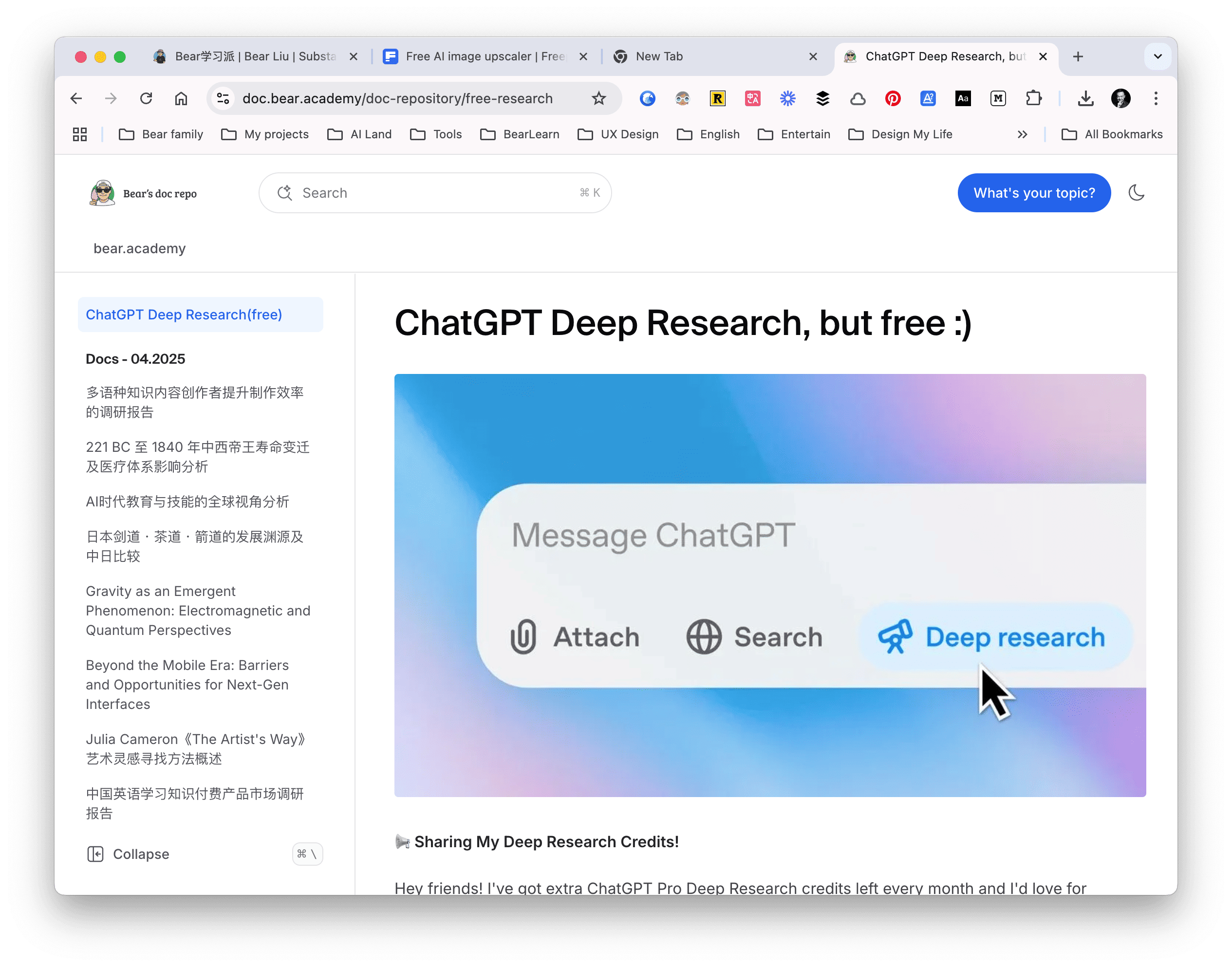
Task: Open the Chrome downloads icon
Action: pos(1085,98)
